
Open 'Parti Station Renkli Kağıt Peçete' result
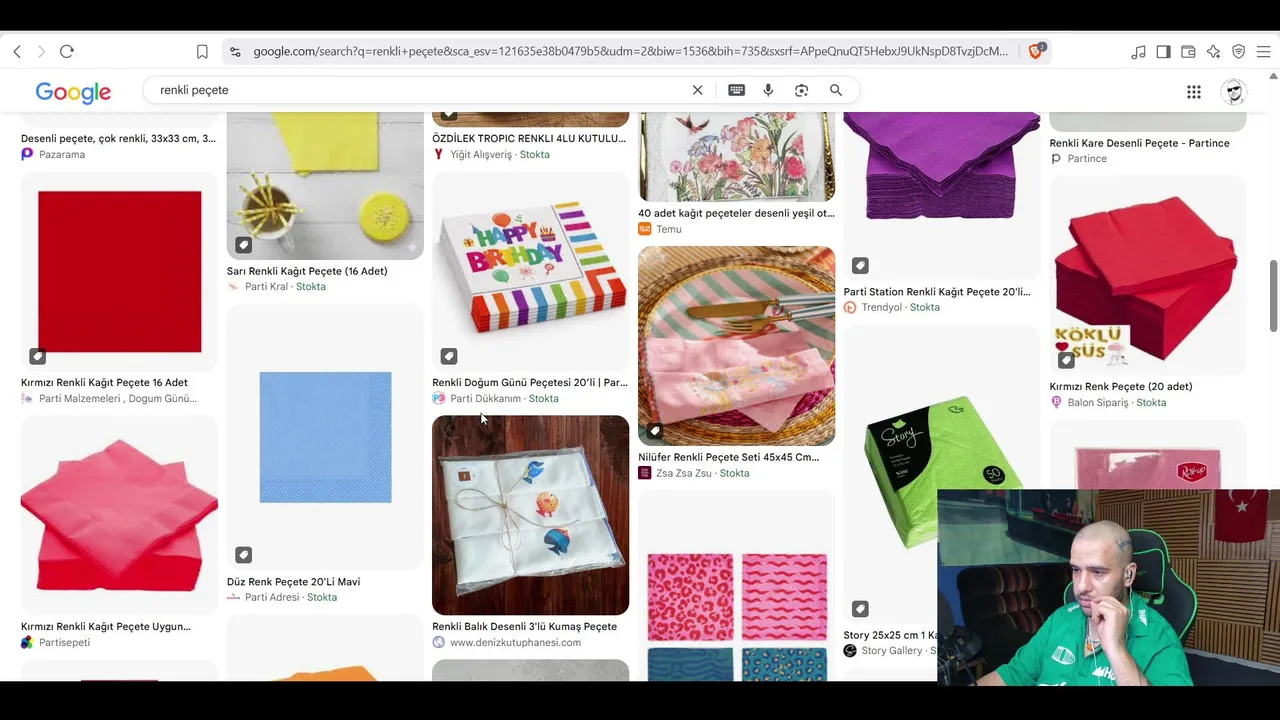coord(937,291)
